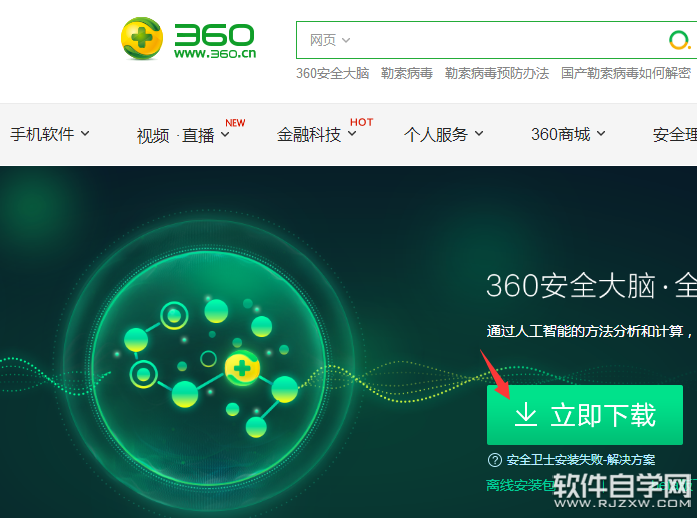Click the 360安全大脑 suggestion link

tap(332, 73)
